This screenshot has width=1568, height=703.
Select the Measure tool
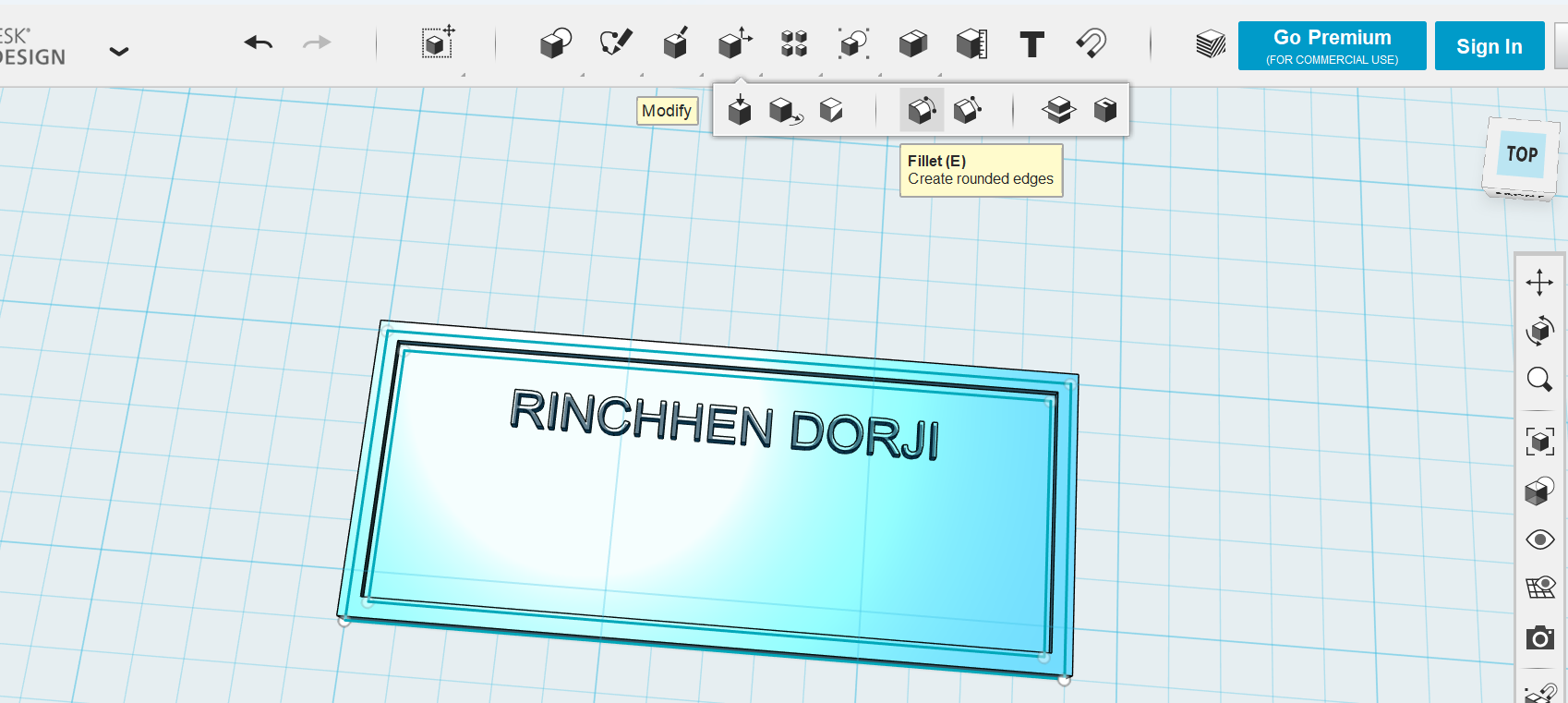coord(972,43)
